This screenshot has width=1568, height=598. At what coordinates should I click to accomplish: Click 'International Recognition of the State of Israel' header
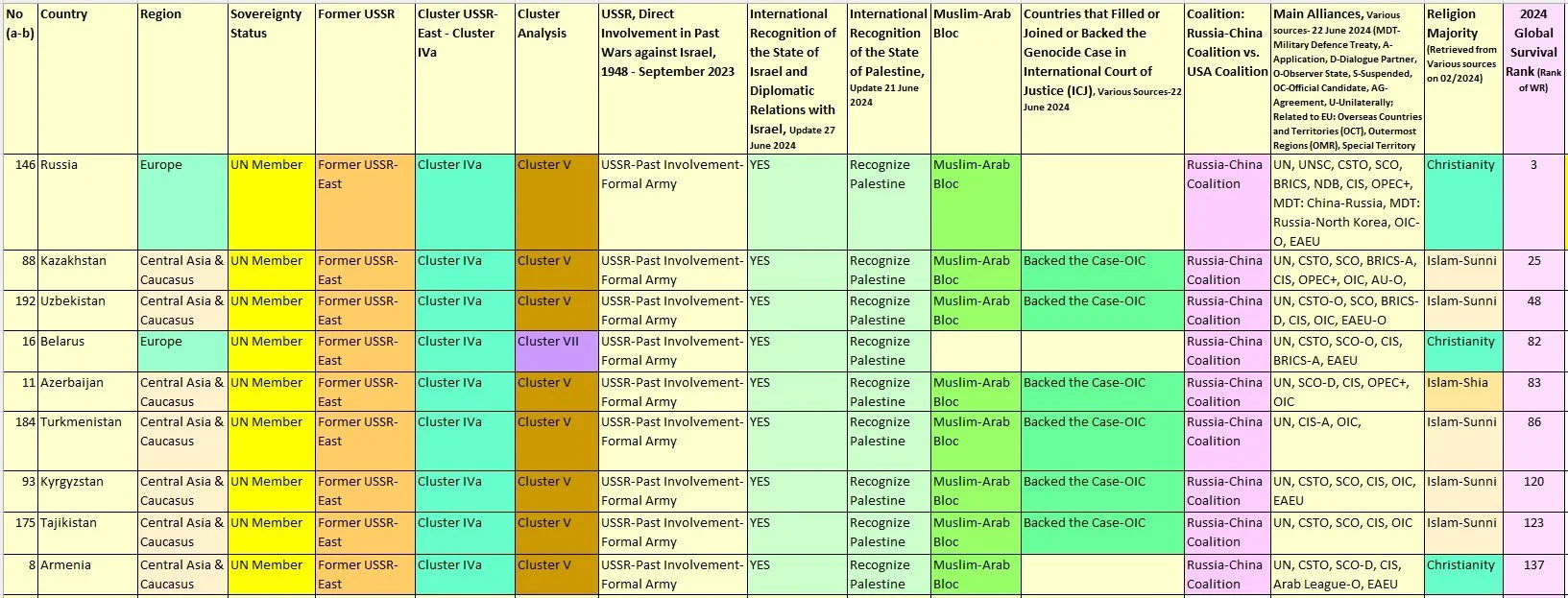pos(797,78)
